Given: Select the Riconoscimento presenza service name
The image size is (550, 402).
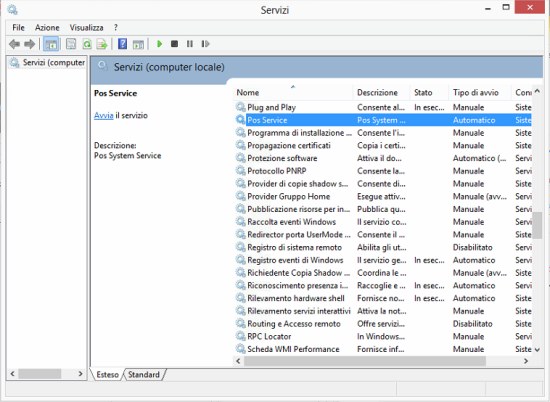Looking at the screenshot, I should 297,286.
